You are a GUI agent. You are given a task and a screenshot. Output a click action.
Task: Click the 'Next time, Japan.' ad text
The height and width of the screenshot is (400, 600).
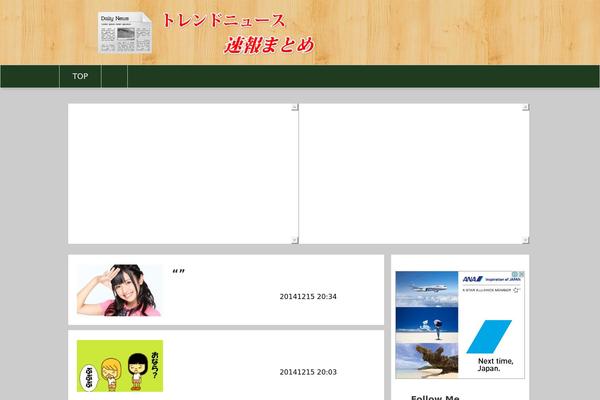point(496,365)
